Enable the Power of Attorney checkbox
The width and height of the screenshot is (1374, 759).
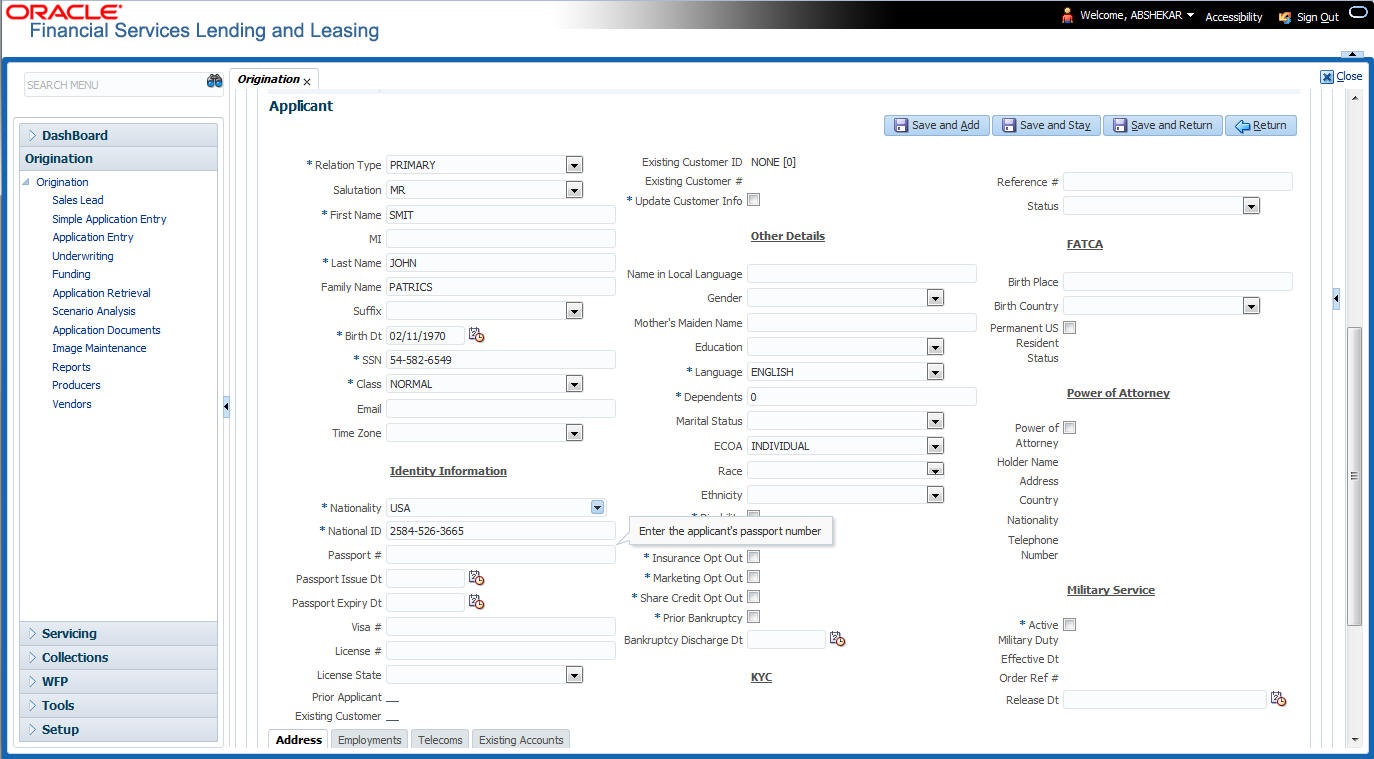tap(1070, 428)
